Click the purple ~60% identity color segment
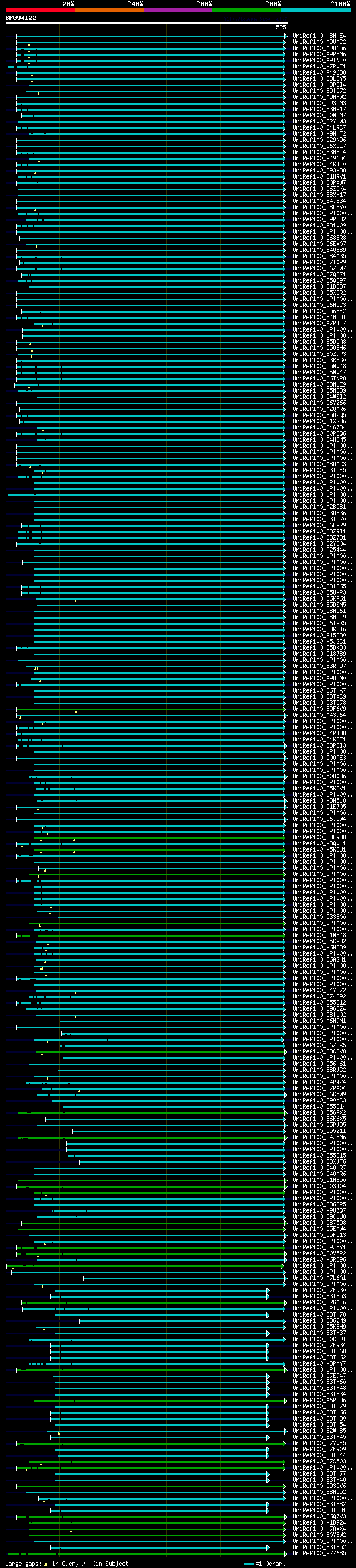This screenshot has height=1568, width=356. pos(177,11)
